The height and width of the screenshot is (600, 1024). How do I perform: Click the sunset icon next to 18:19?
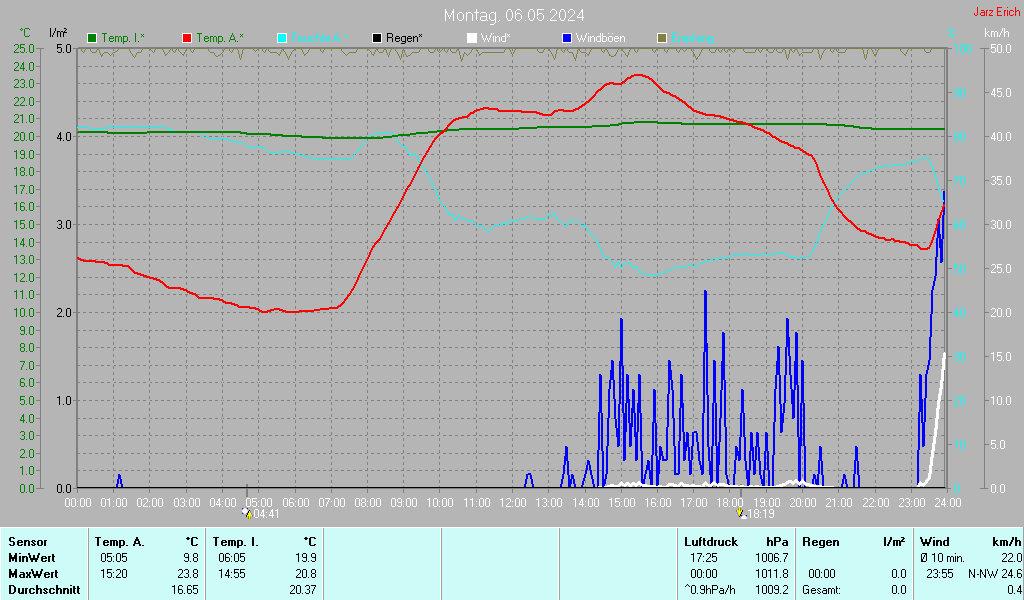coord(741,513)
